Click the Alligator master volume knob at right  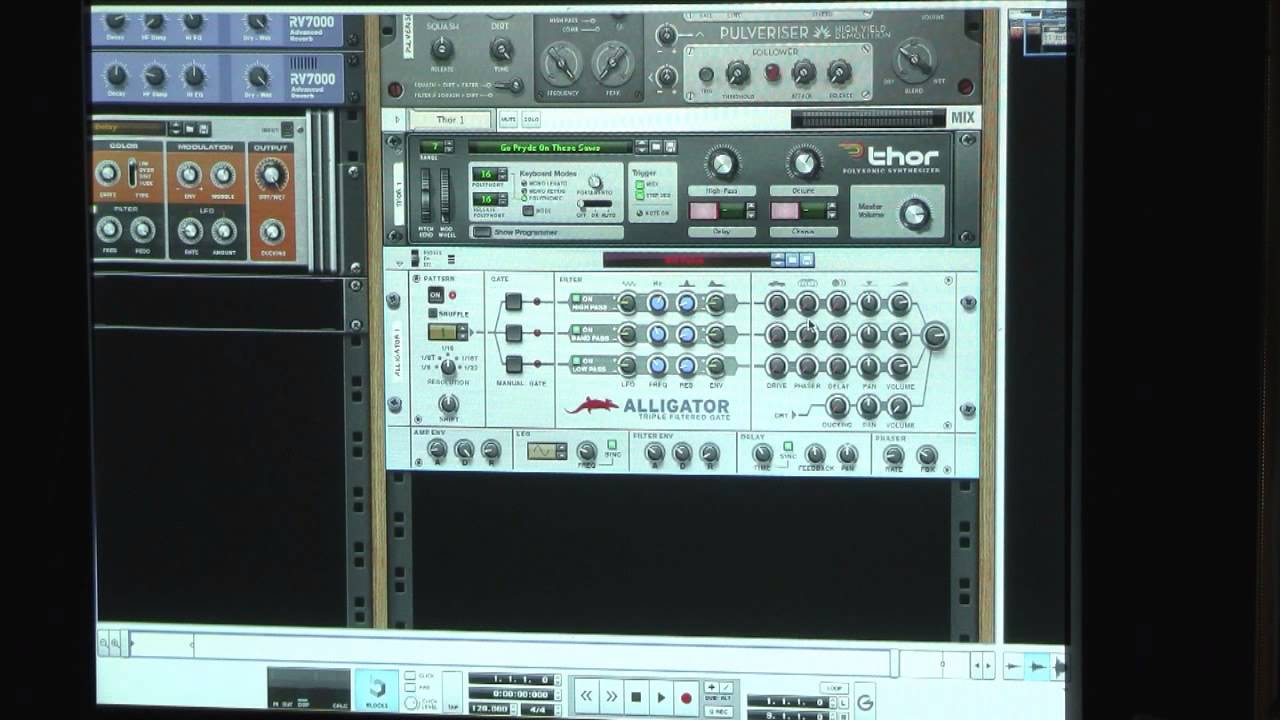935,336
